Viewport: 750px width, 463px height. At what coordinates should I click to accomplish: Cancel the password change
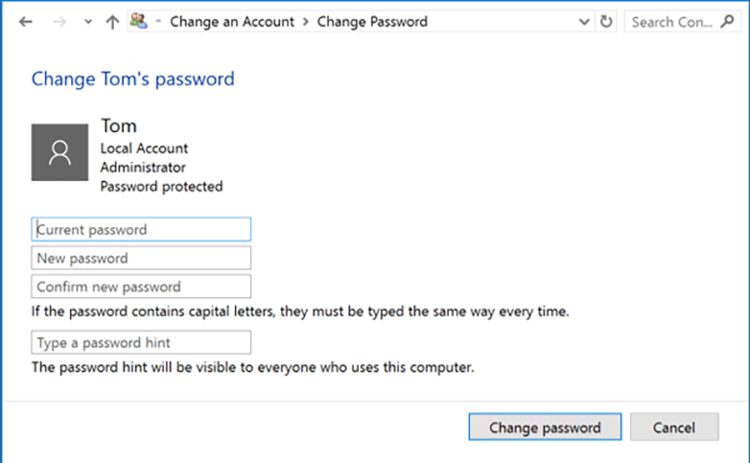coord(674,427)
